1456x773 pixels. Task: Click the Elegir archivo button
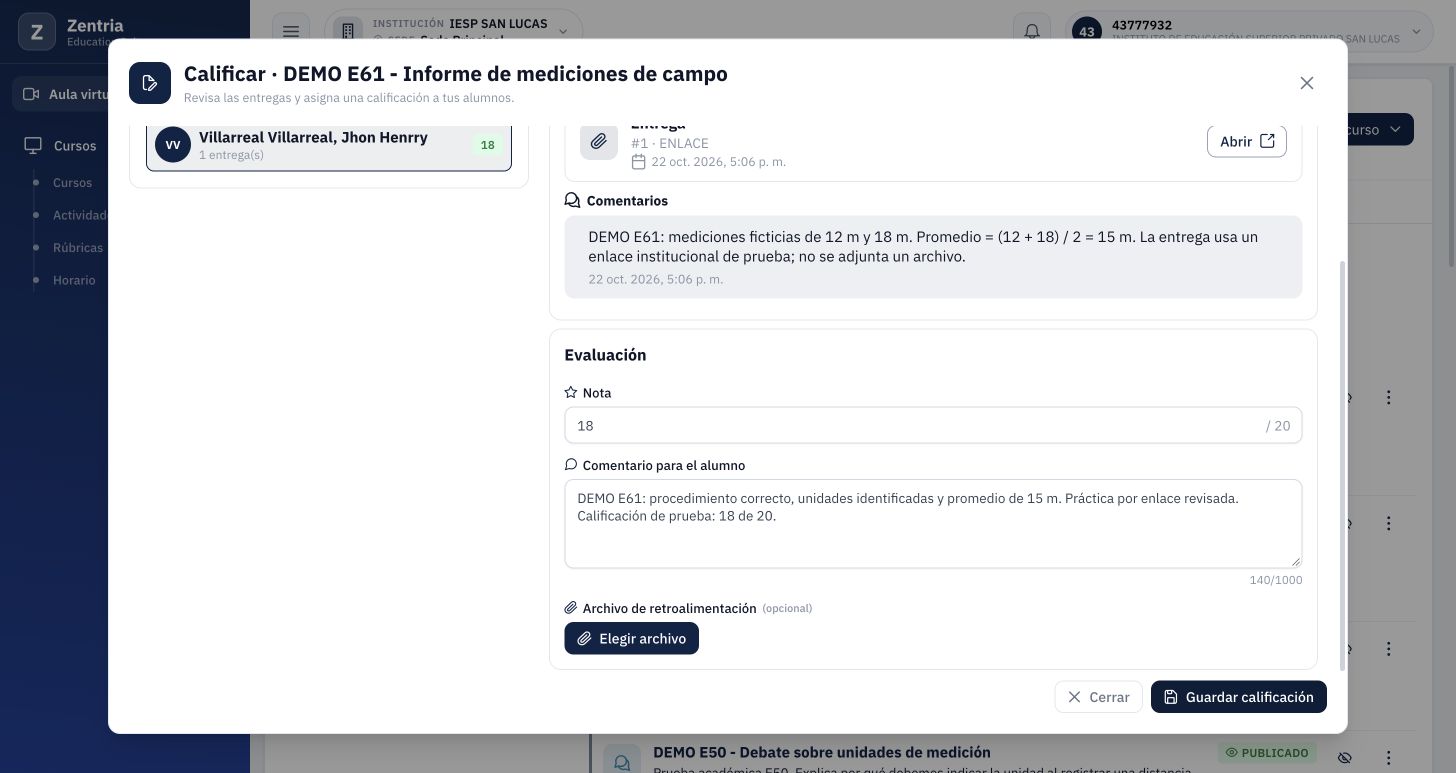[631, 638]
